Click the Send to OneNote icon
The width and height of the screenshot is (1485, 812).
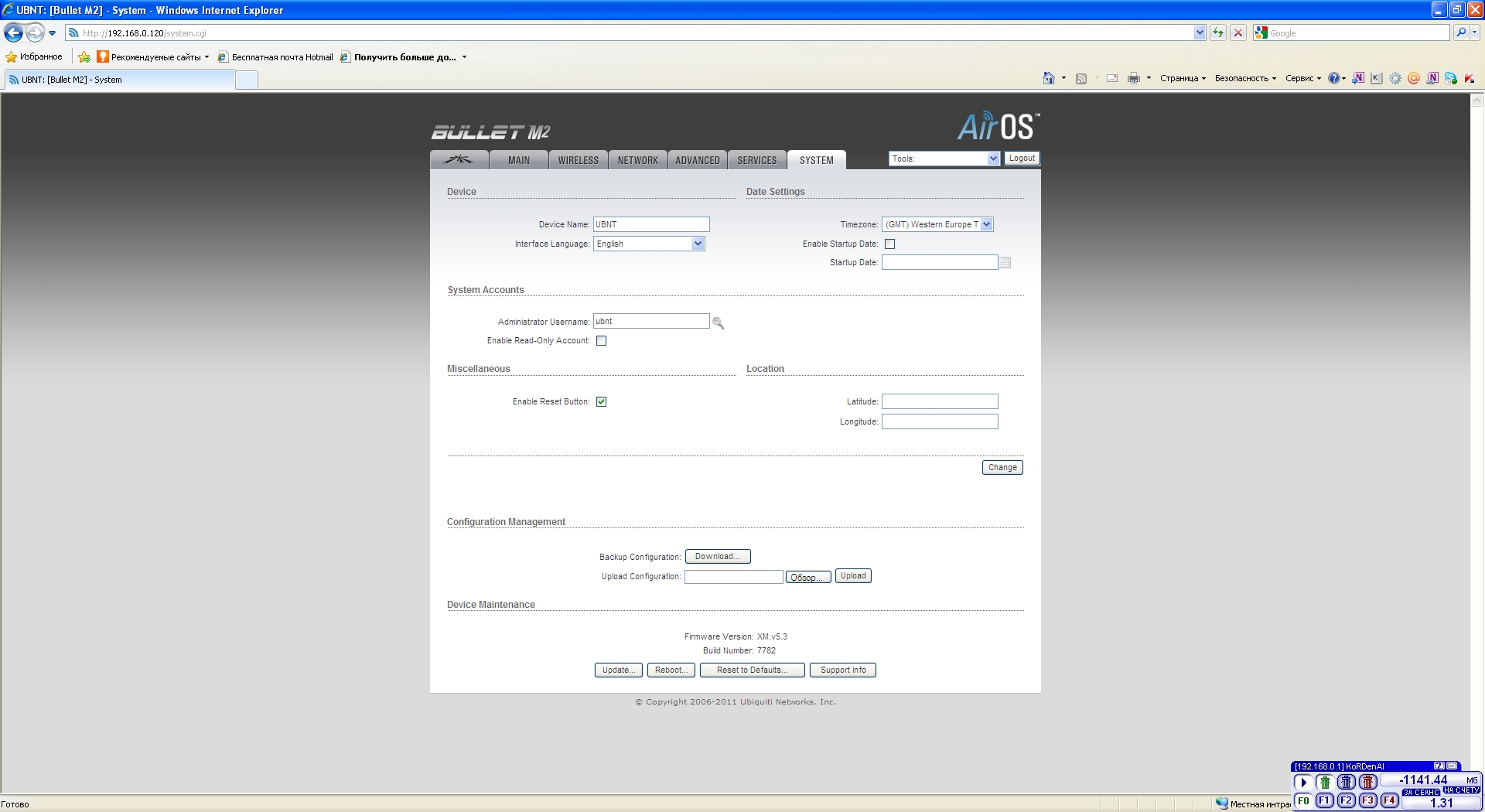pyautogui.click(x=1358, y=78)
